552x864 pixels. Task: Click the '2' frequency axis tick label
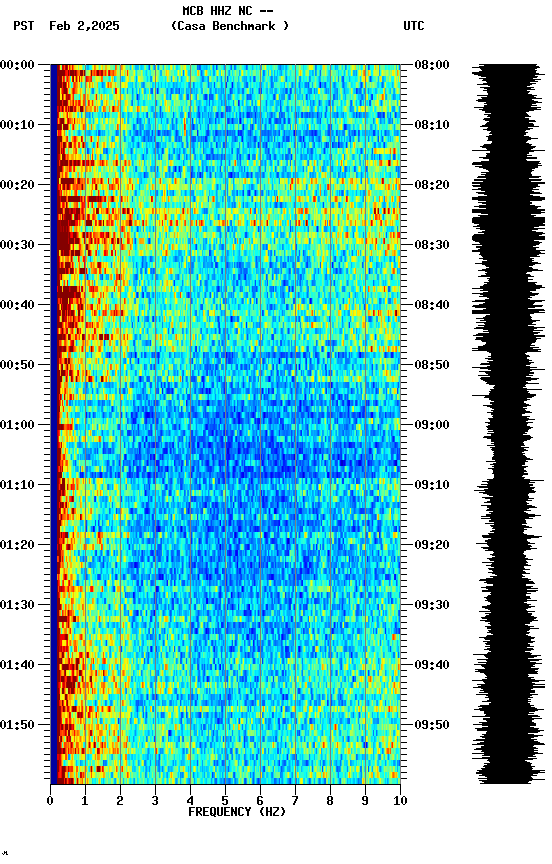coord(120,802)
